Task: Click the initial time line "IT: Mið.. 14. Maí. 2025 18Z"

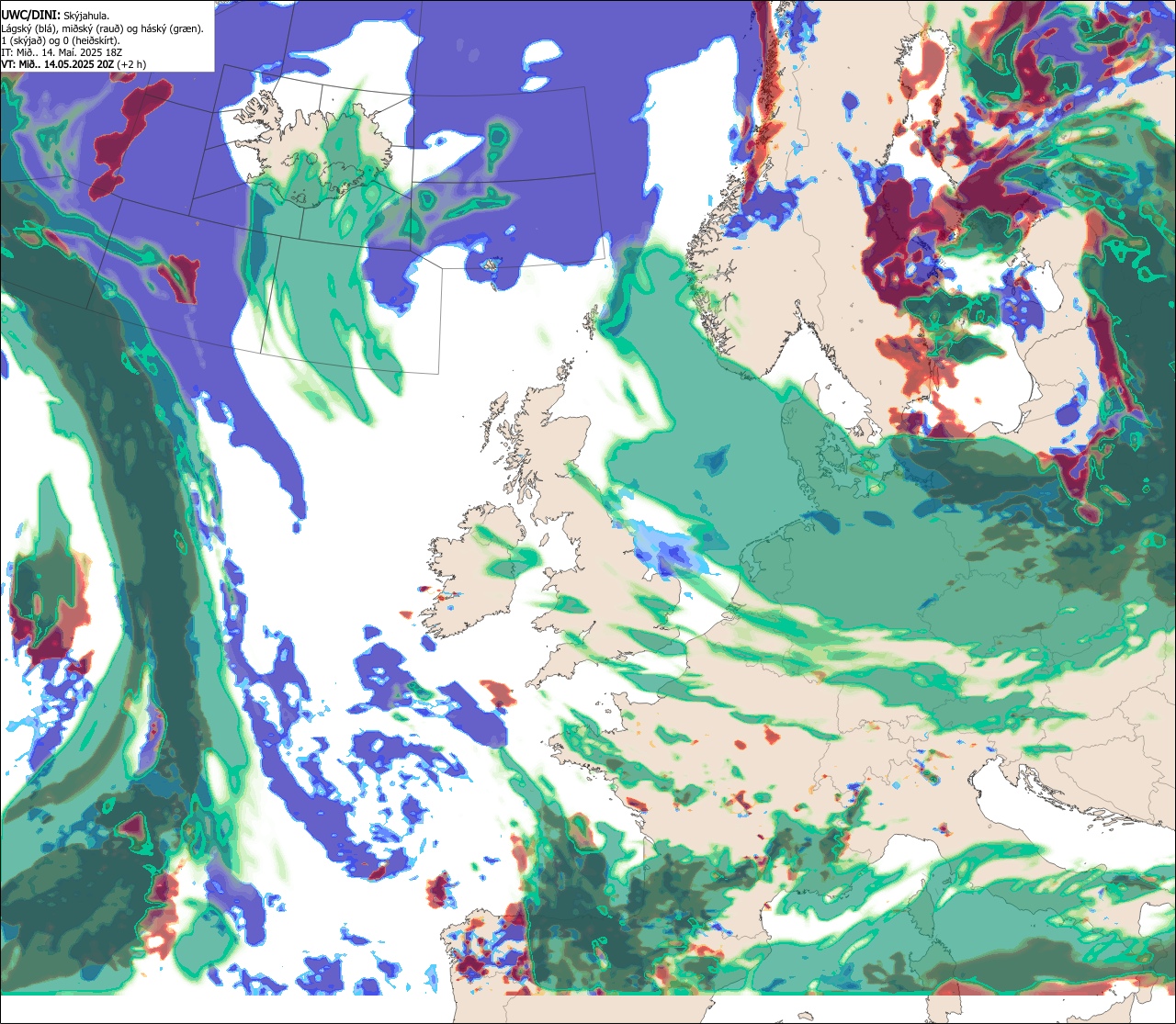Action: [x=62, y=52]
